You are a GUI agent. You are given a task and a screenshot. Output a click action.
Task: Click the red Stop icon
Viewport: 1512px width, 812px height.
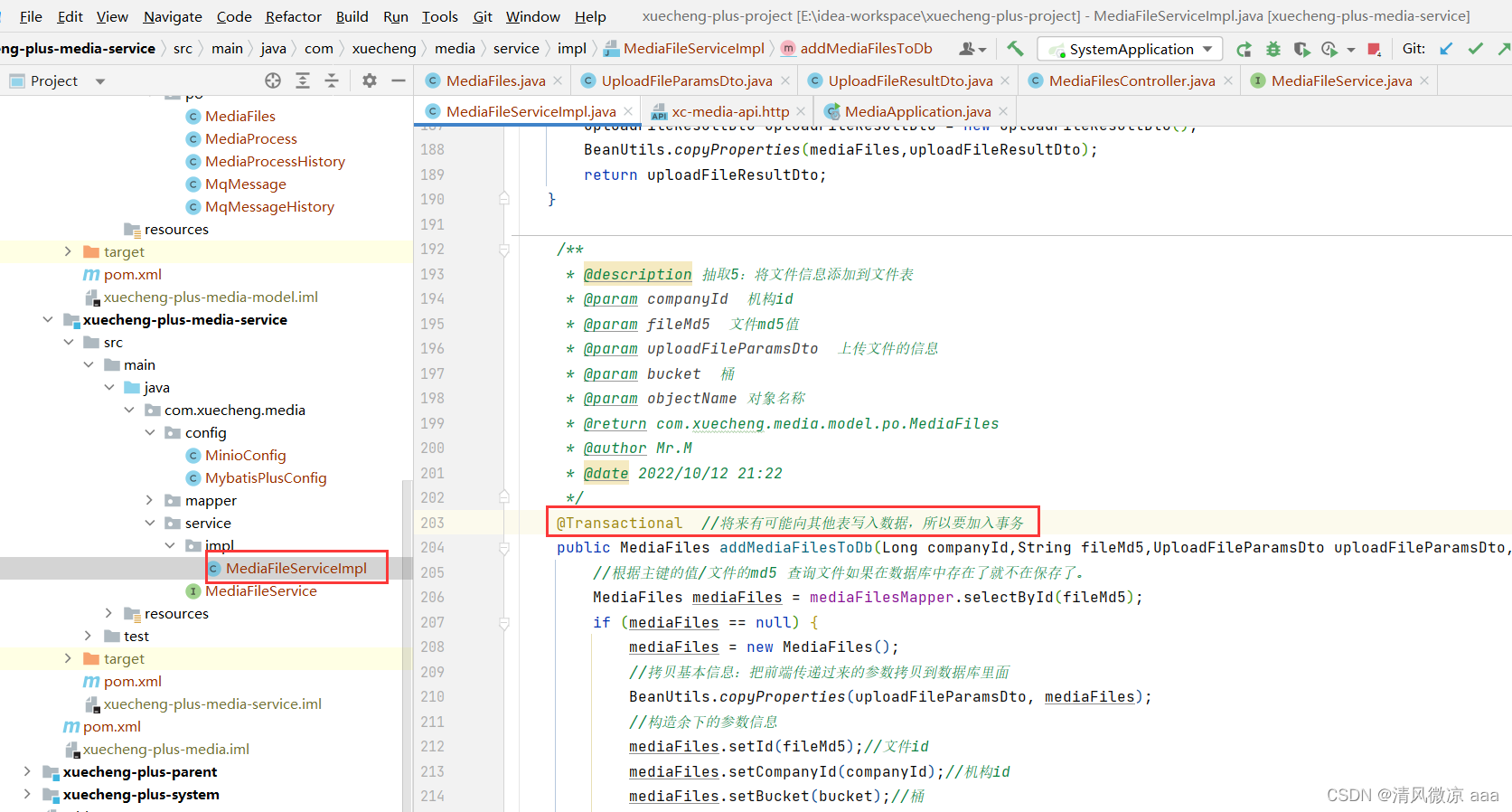click(x=1375, y=49)
